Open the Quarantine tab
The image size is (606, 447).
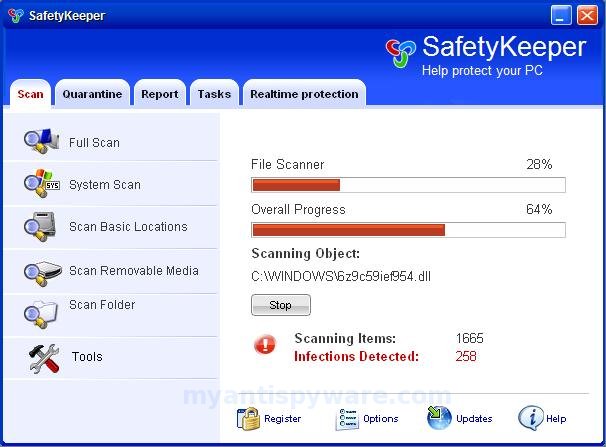92,94
